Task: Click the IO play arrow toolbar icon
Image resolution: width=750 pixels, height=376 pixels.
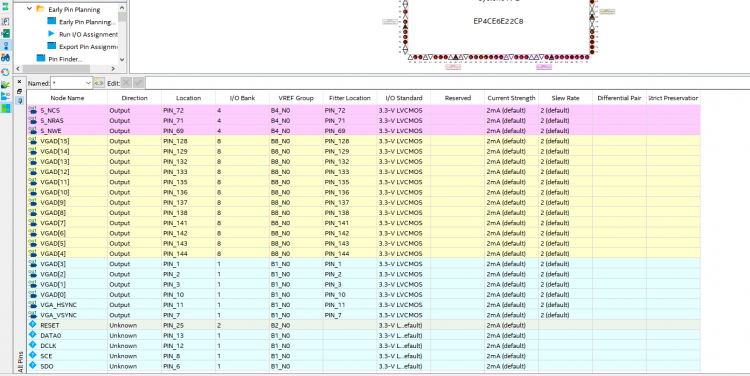Action: [5, 96]
